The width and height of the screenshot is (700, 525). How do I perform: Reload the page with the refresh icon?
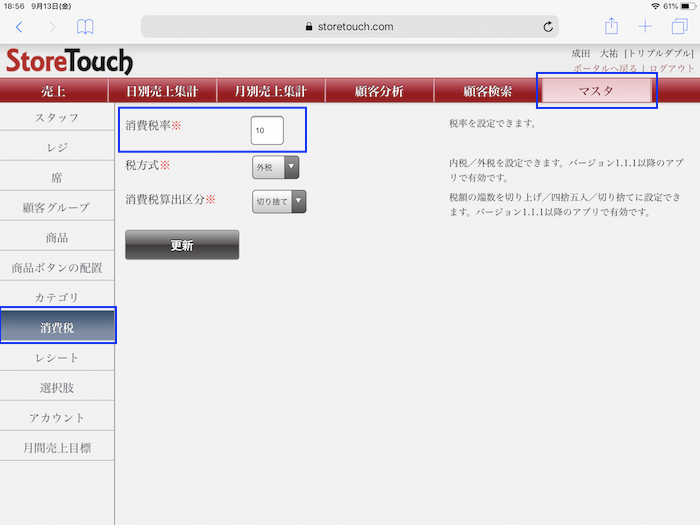(548, 27)
